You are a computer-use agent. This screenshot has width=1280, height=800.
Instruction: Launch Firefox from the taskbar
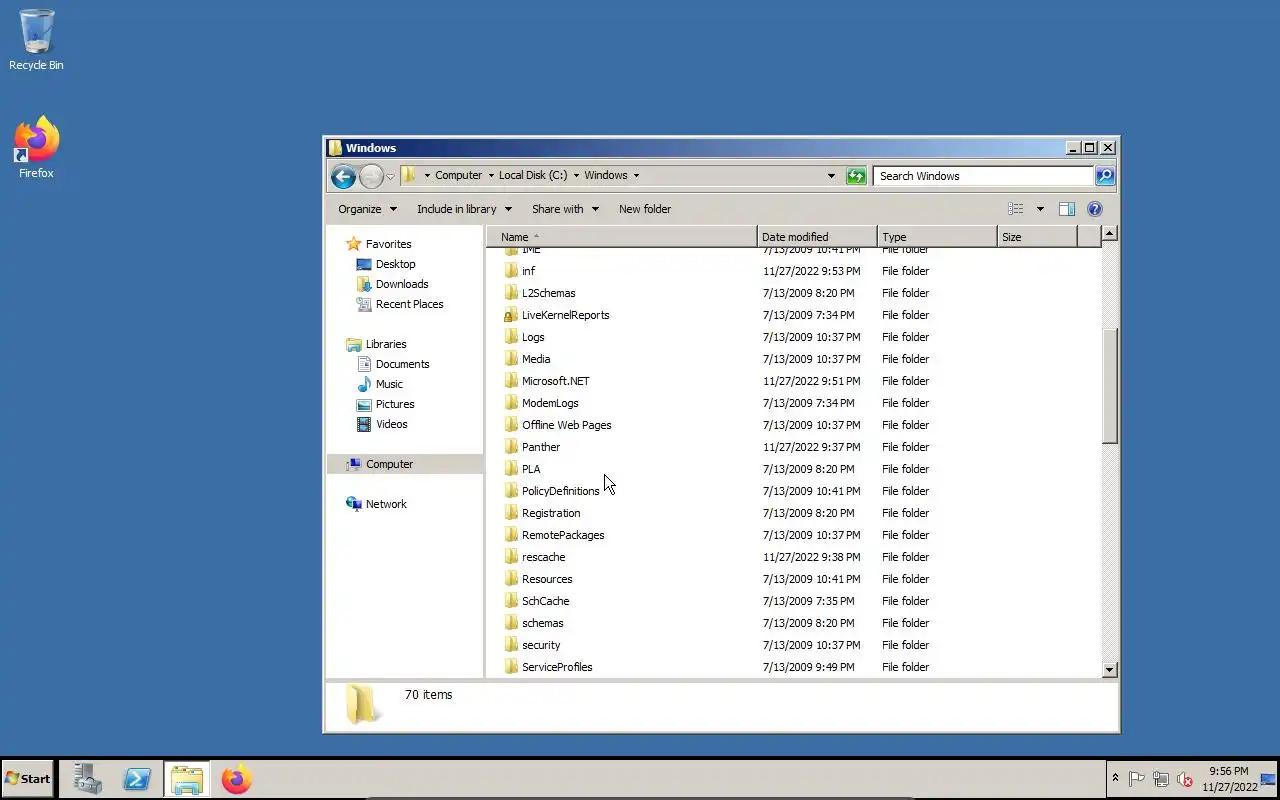pos(237,779)
